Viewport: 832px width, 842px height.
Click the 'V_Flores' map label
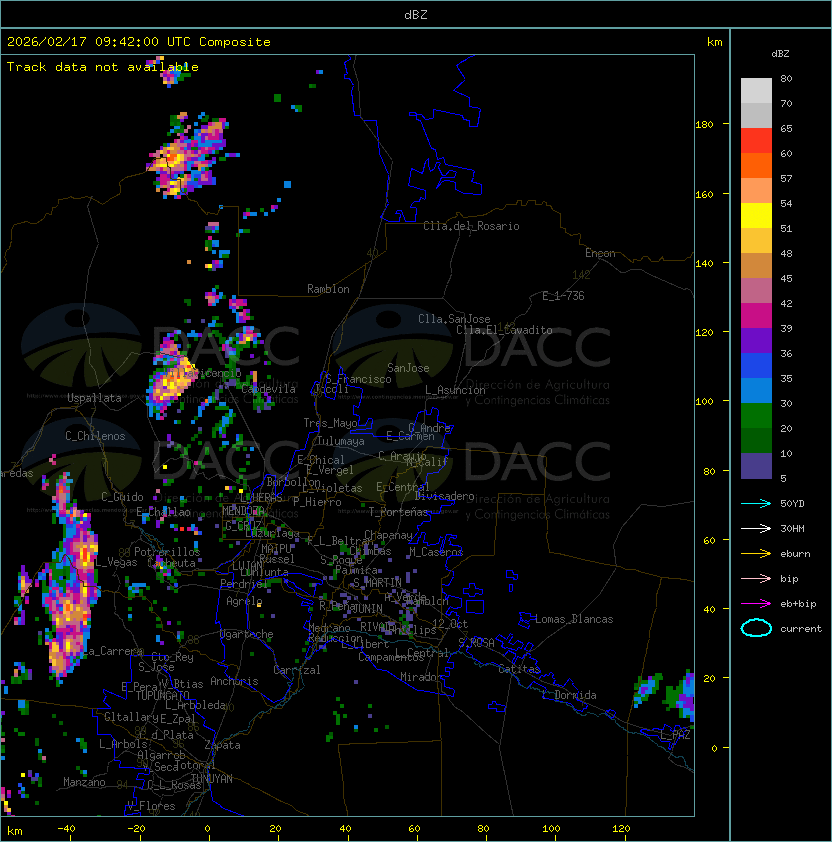pos(151,806)
